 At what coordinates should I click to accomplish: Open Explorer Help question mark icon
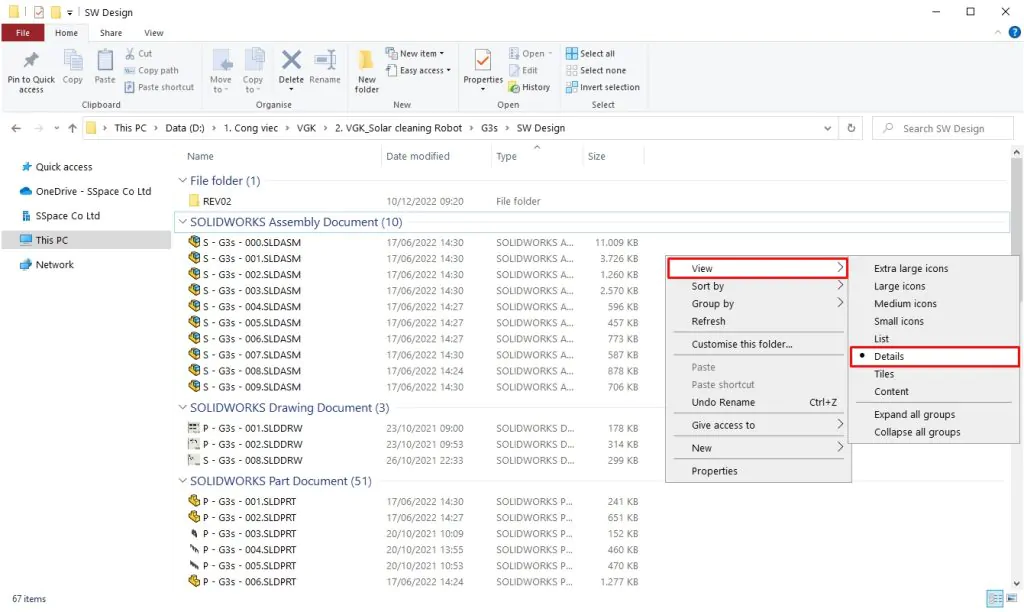[x=1014, y=32]
